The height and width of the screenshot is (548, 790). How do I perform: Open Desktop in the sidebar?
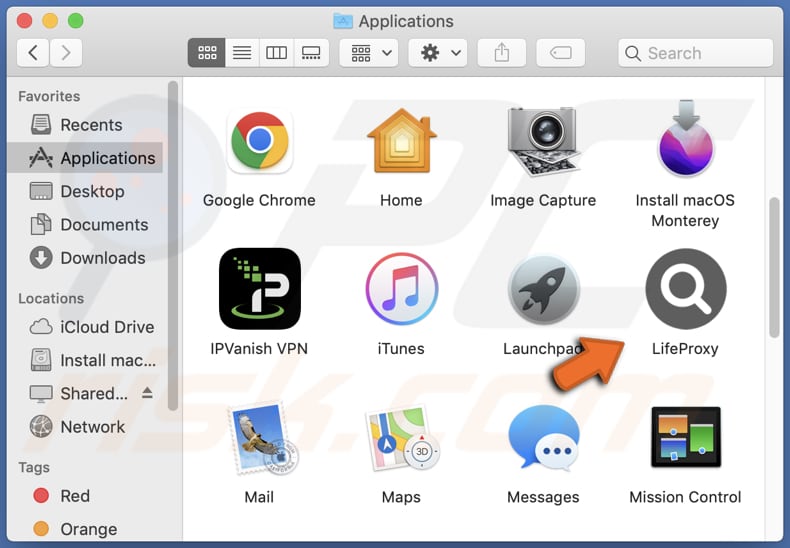pyautogui.click(x=85, y=191)
